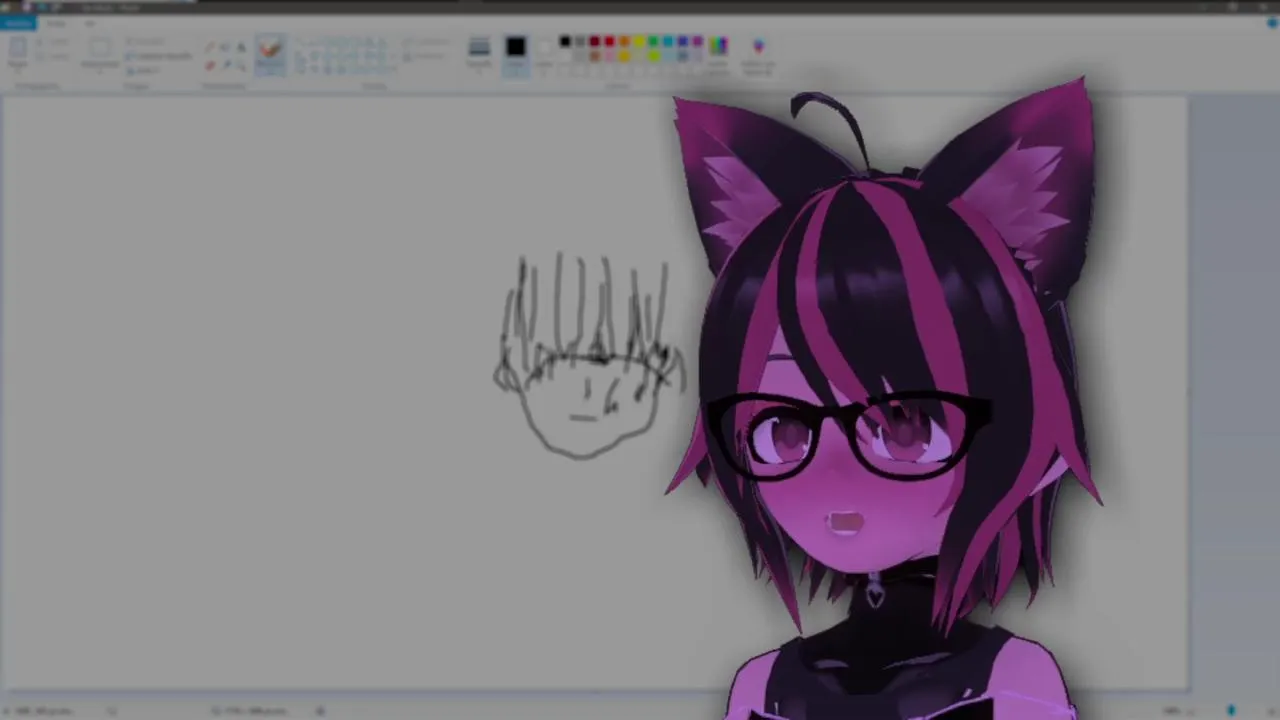
Task: Pick the turquoise palette swatch
Action: tap(668, 41)
